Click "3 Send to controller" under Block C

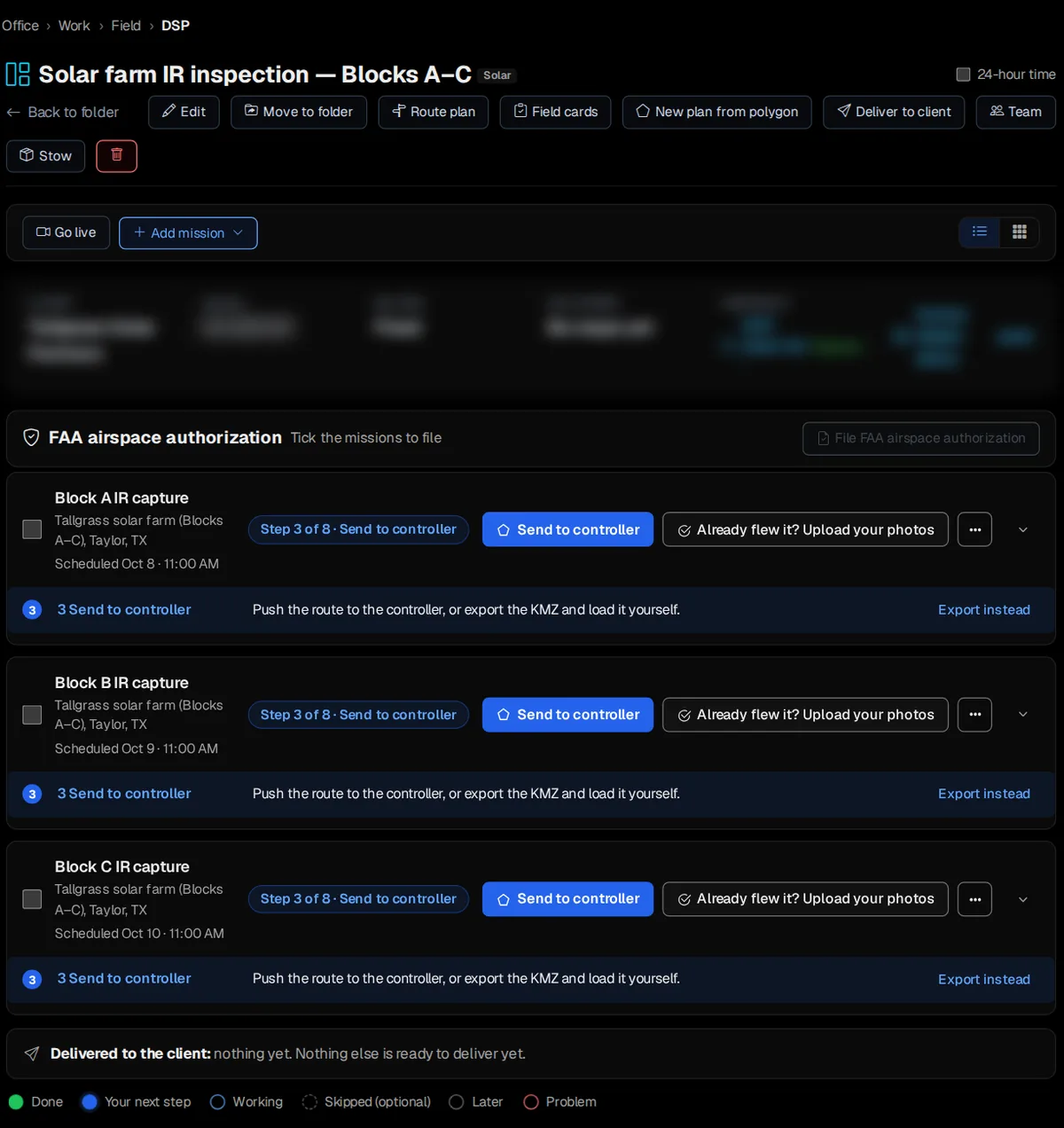click(x=124, y=979)
